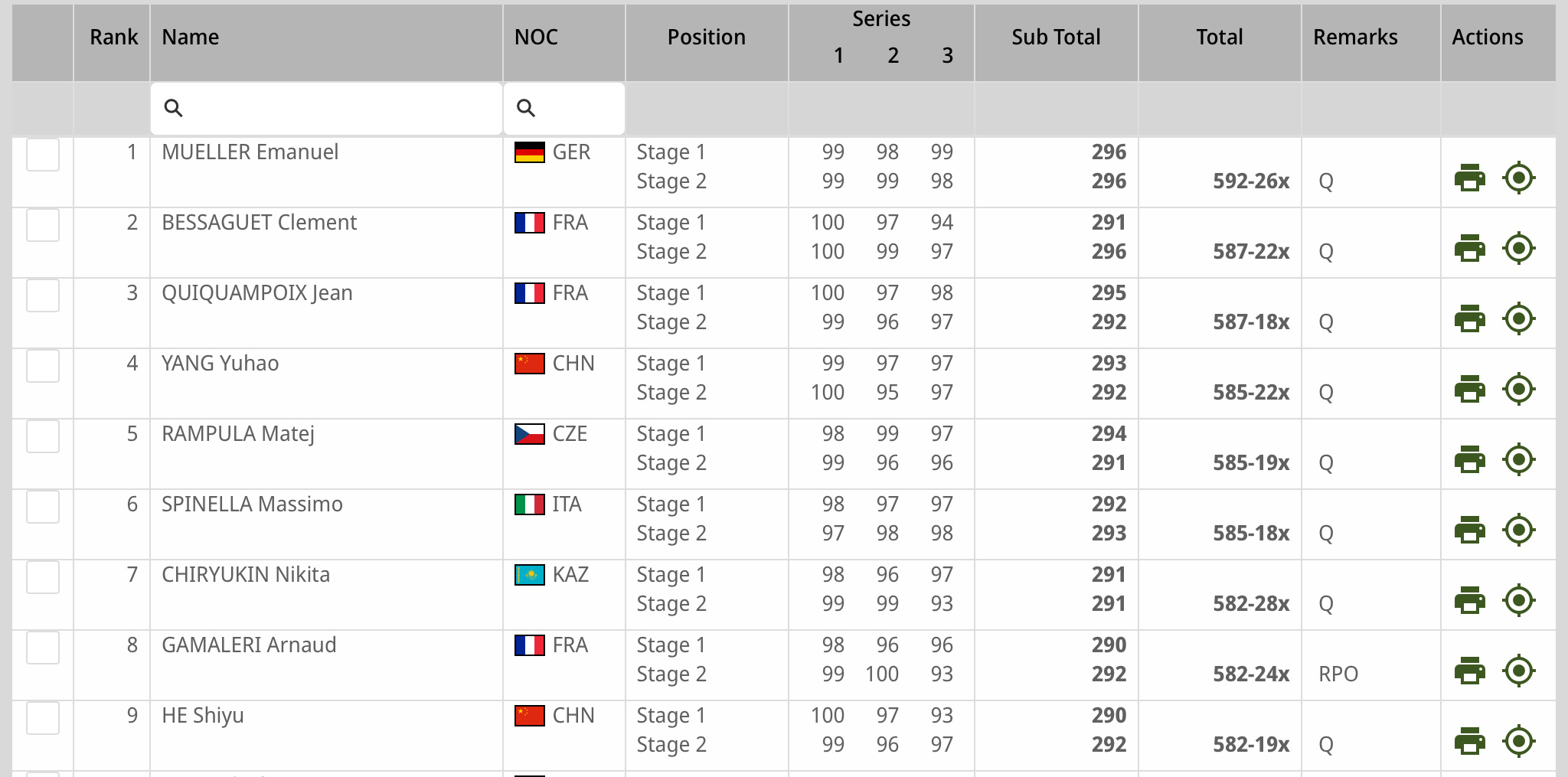The width and height of the screenshot is (1568, 777).
Task: Open target icon for CHIRYUKIN Nikita
Action: click(x=1519, y=600)
